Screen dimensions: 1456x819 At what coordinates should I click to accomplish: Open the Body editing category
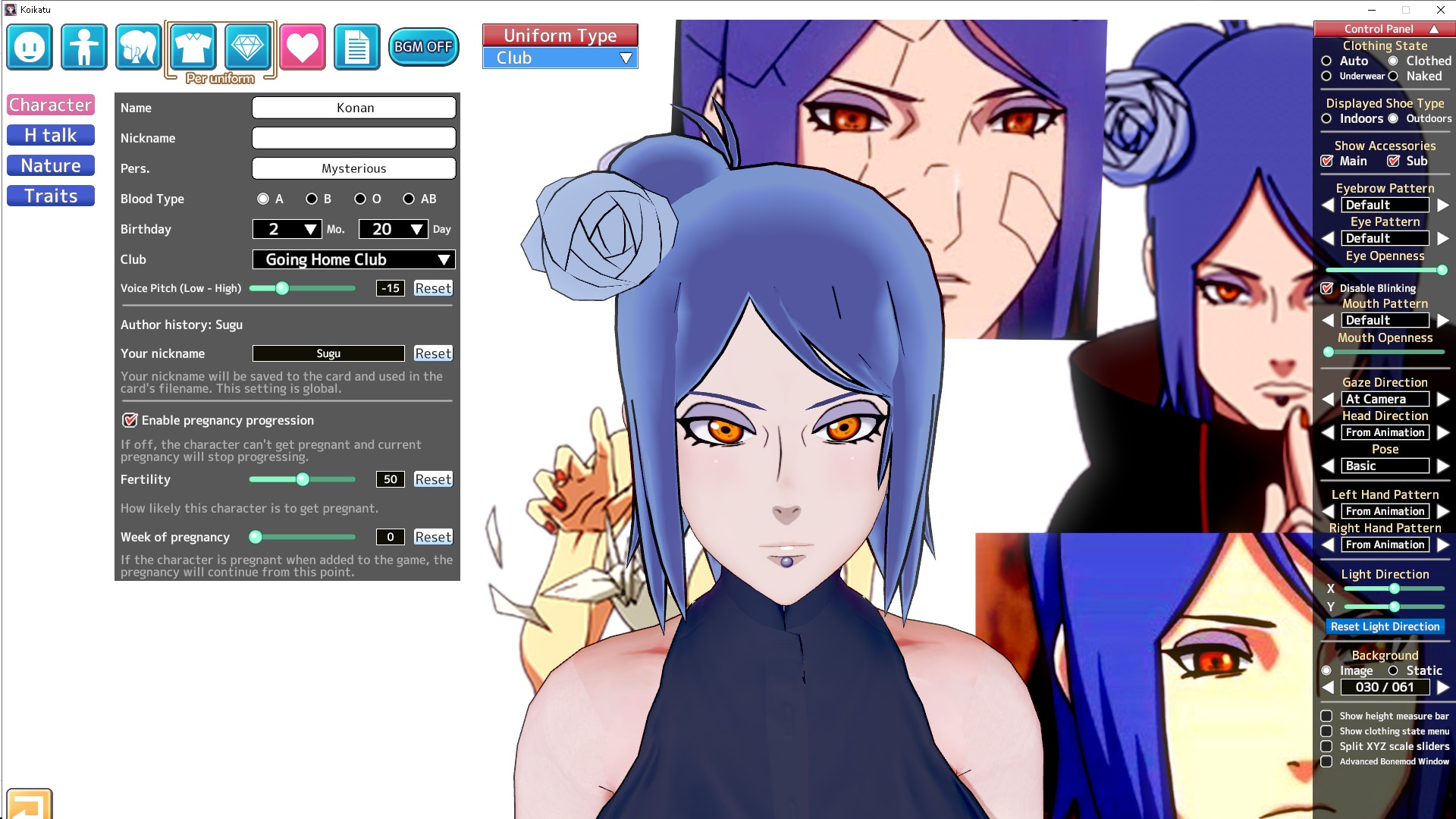coord(84,47)
